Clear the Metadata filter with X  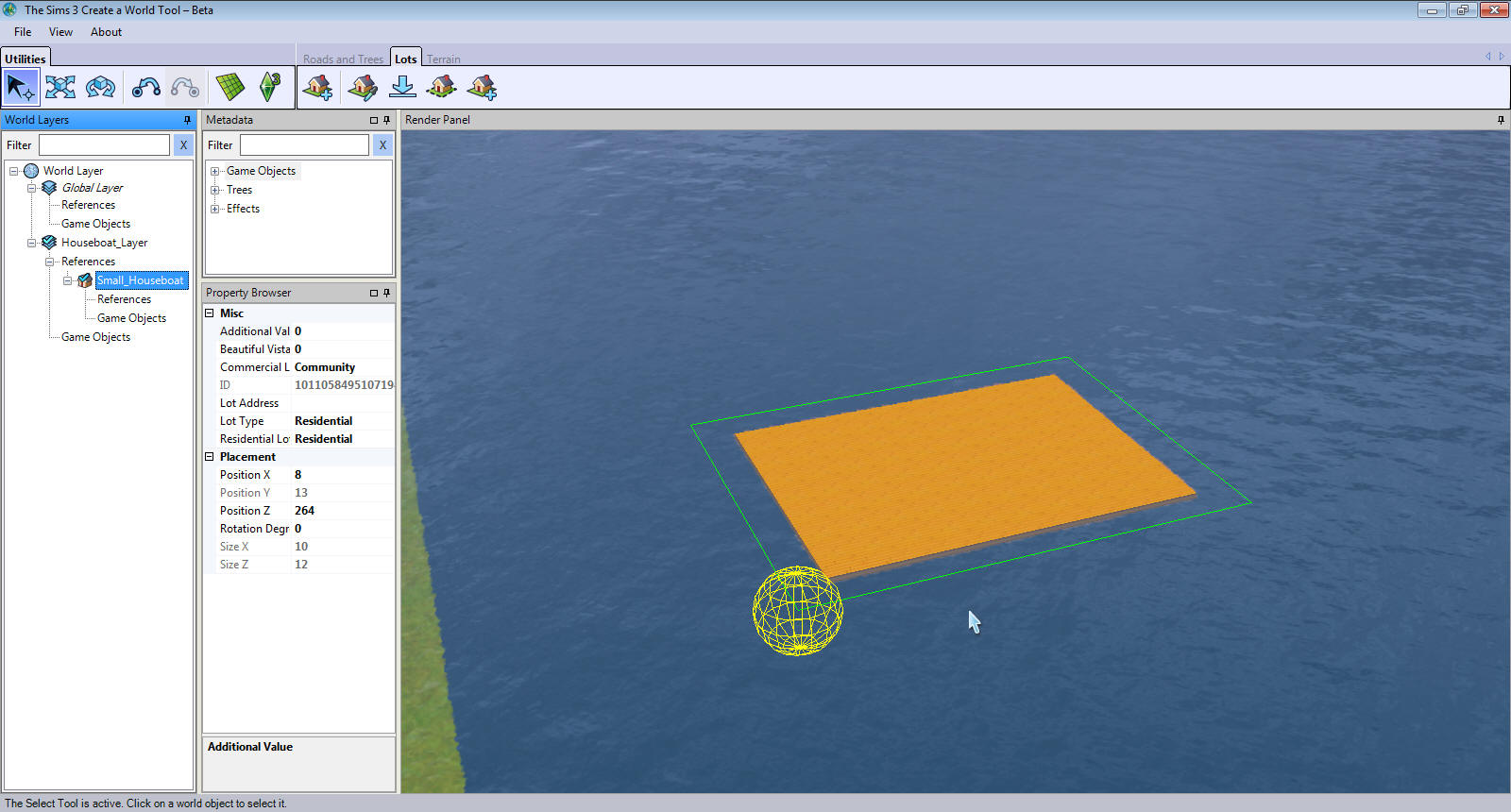click(x=382, y=145)
